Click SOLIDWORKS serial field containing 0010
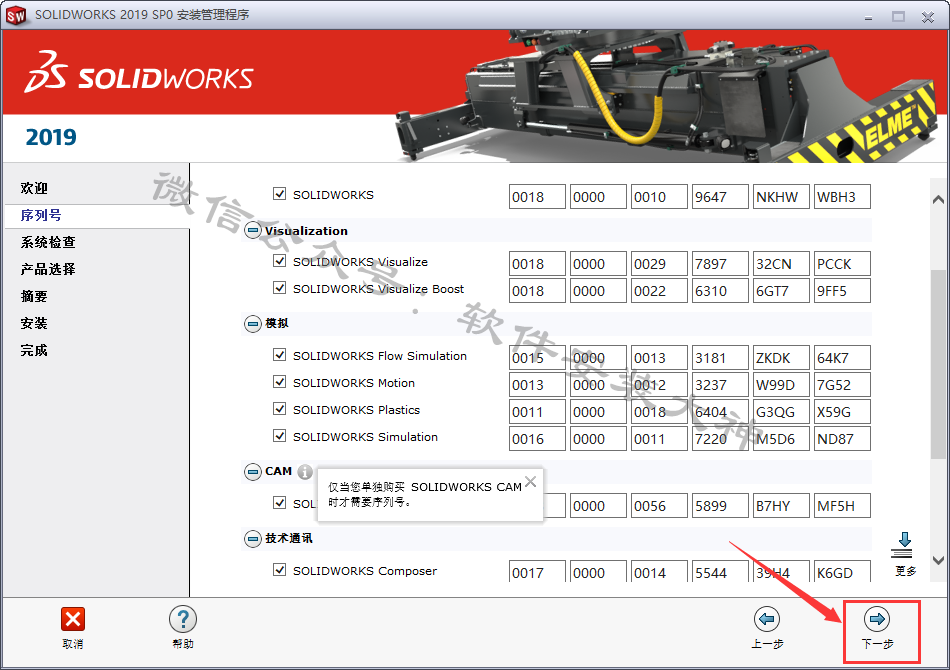 [659, 197]
